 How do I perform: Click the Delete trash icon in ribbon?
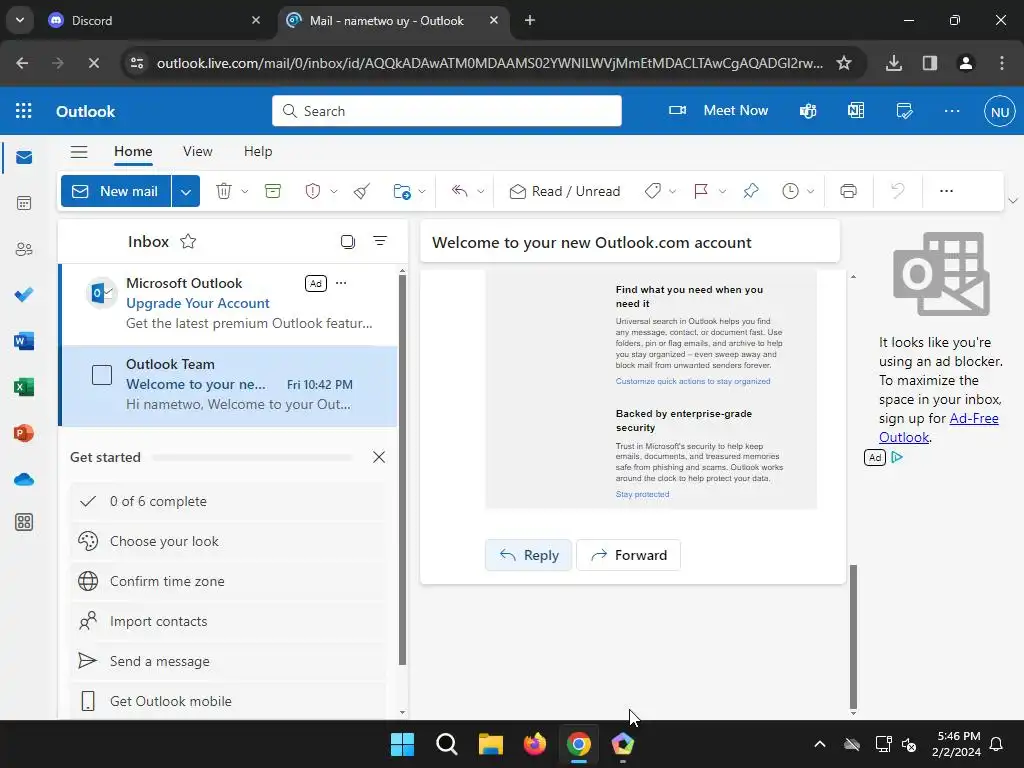click(x=224, y=191)
